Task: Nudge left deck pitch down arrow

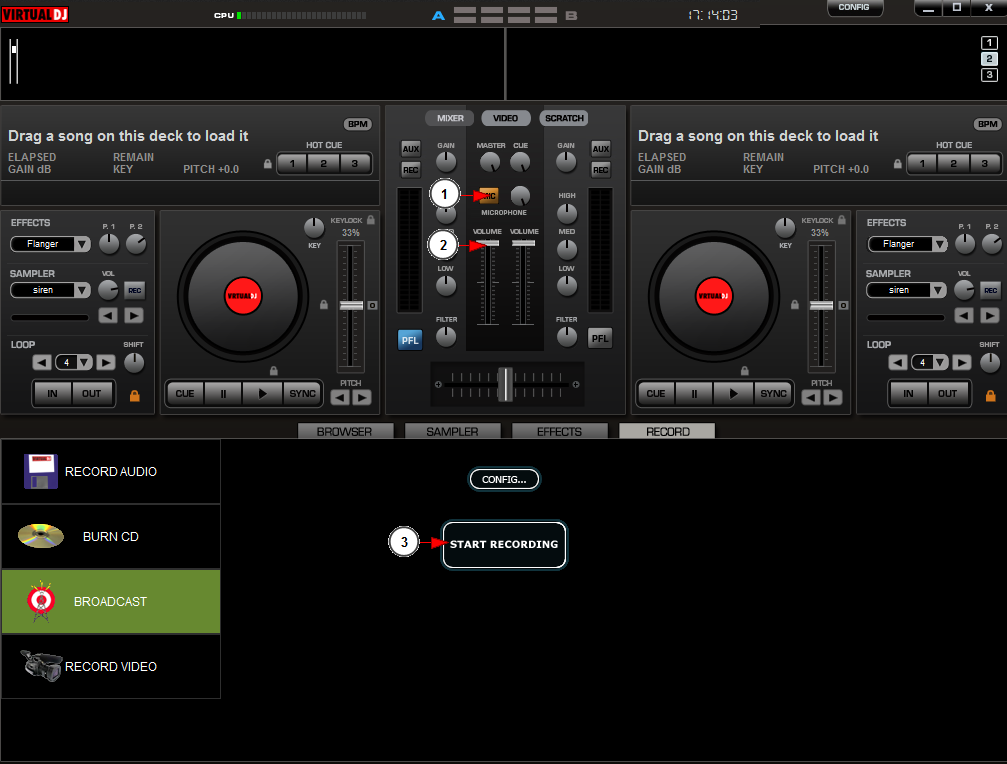Action: 340,398
